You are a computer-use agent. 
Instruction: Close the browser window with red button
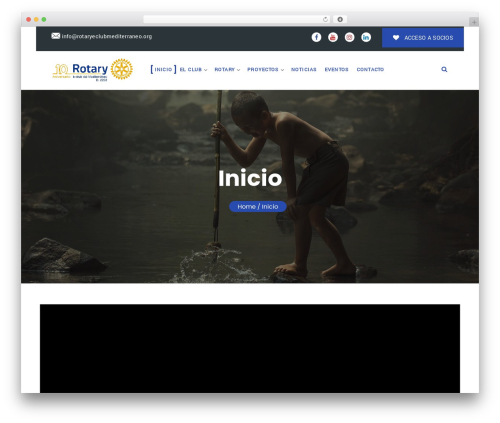tap(29, 19)
